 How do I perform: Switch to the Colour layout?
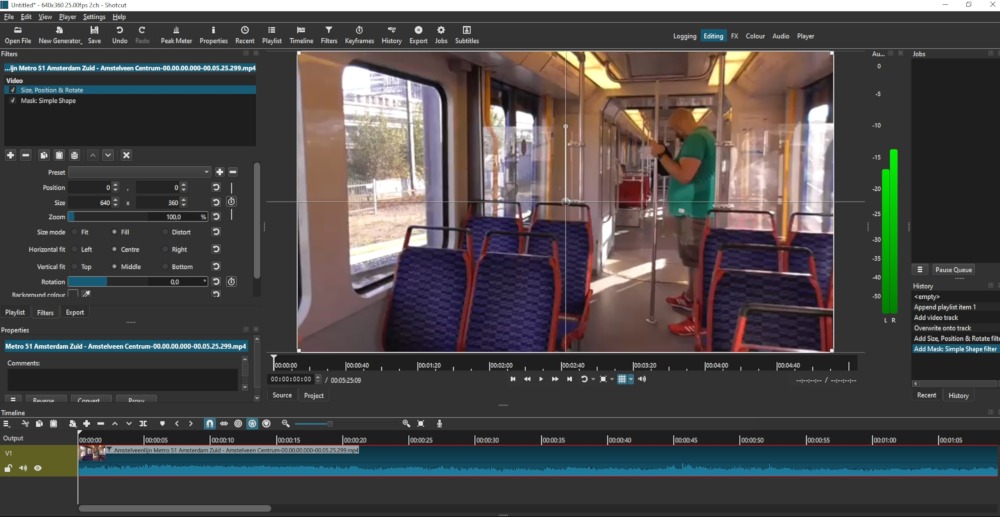click(755, 36)
